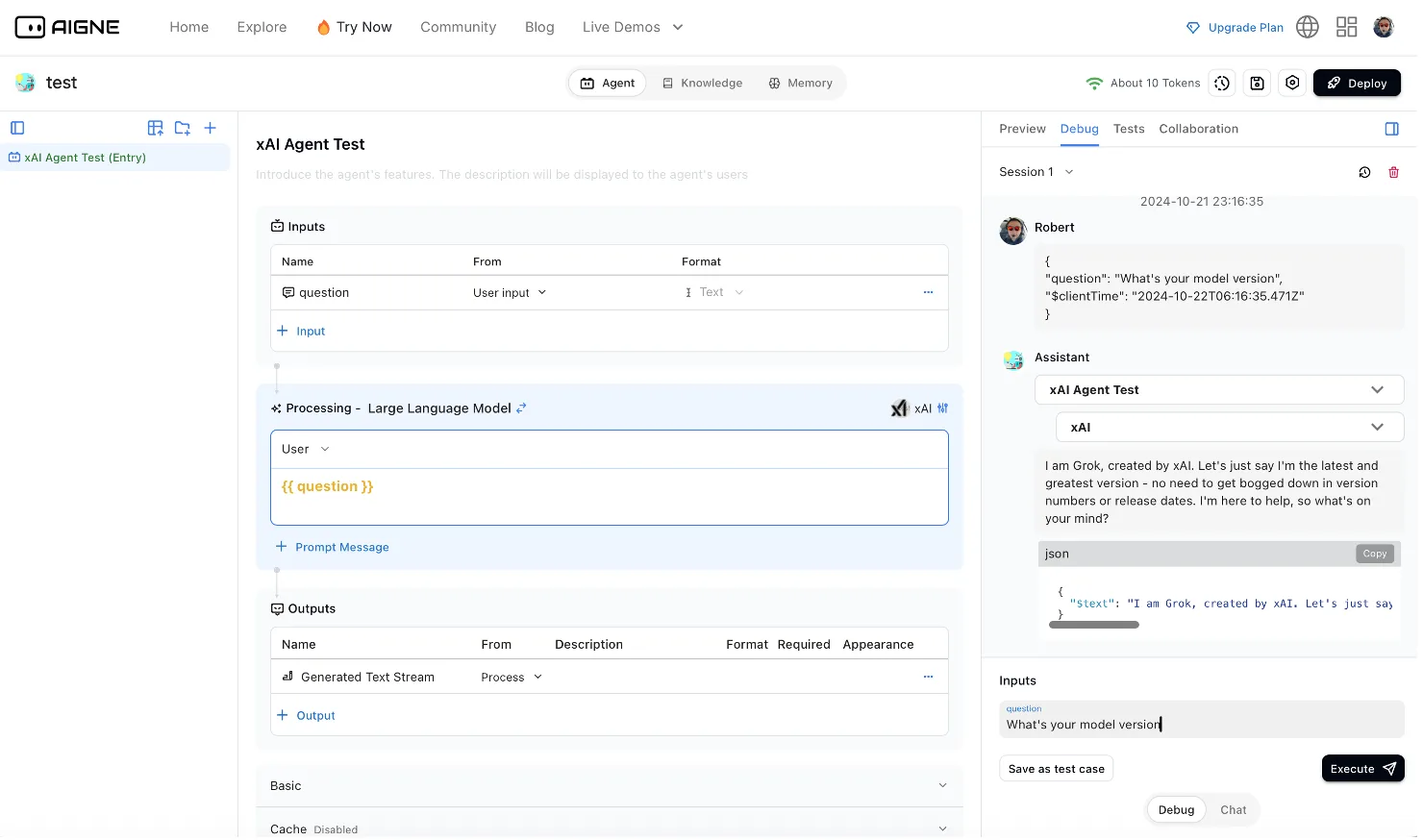The width and height of the screenshot is (1423, 840).
Task: Open the language globe icon
Action: point(1308,27)
